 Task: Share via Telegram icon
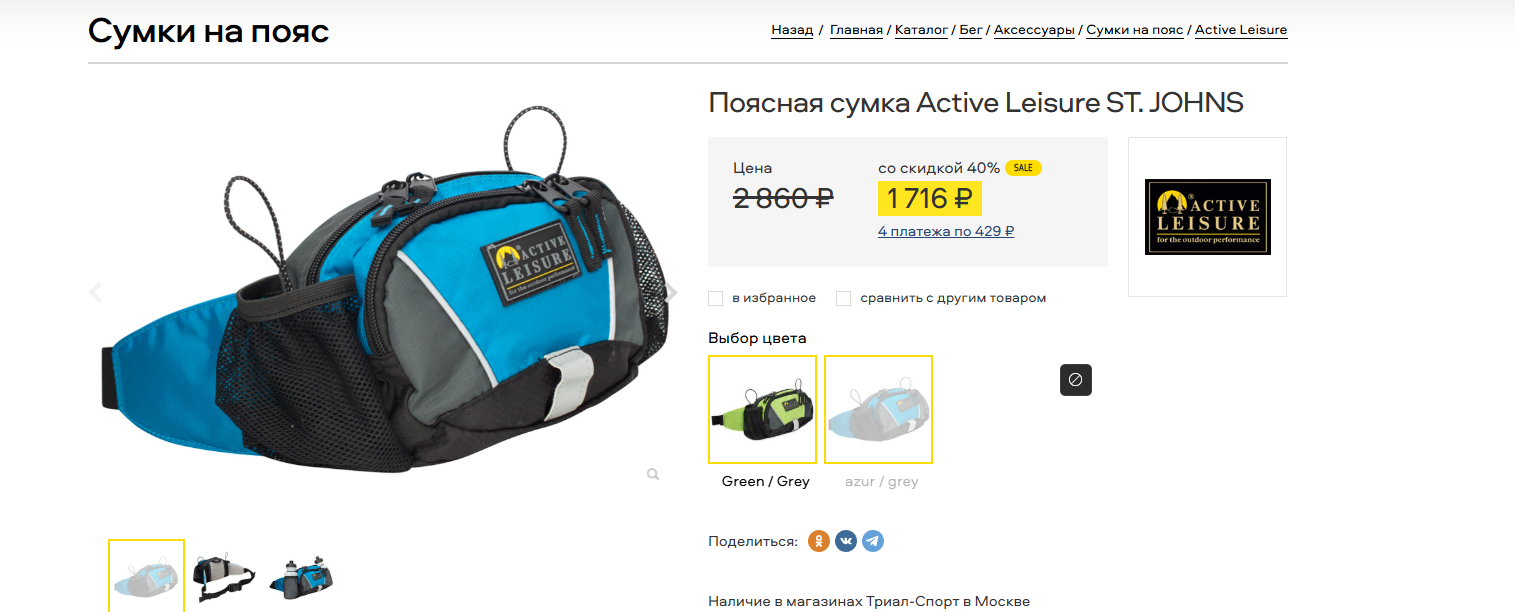pyautogui.click(x=873, y=541)
